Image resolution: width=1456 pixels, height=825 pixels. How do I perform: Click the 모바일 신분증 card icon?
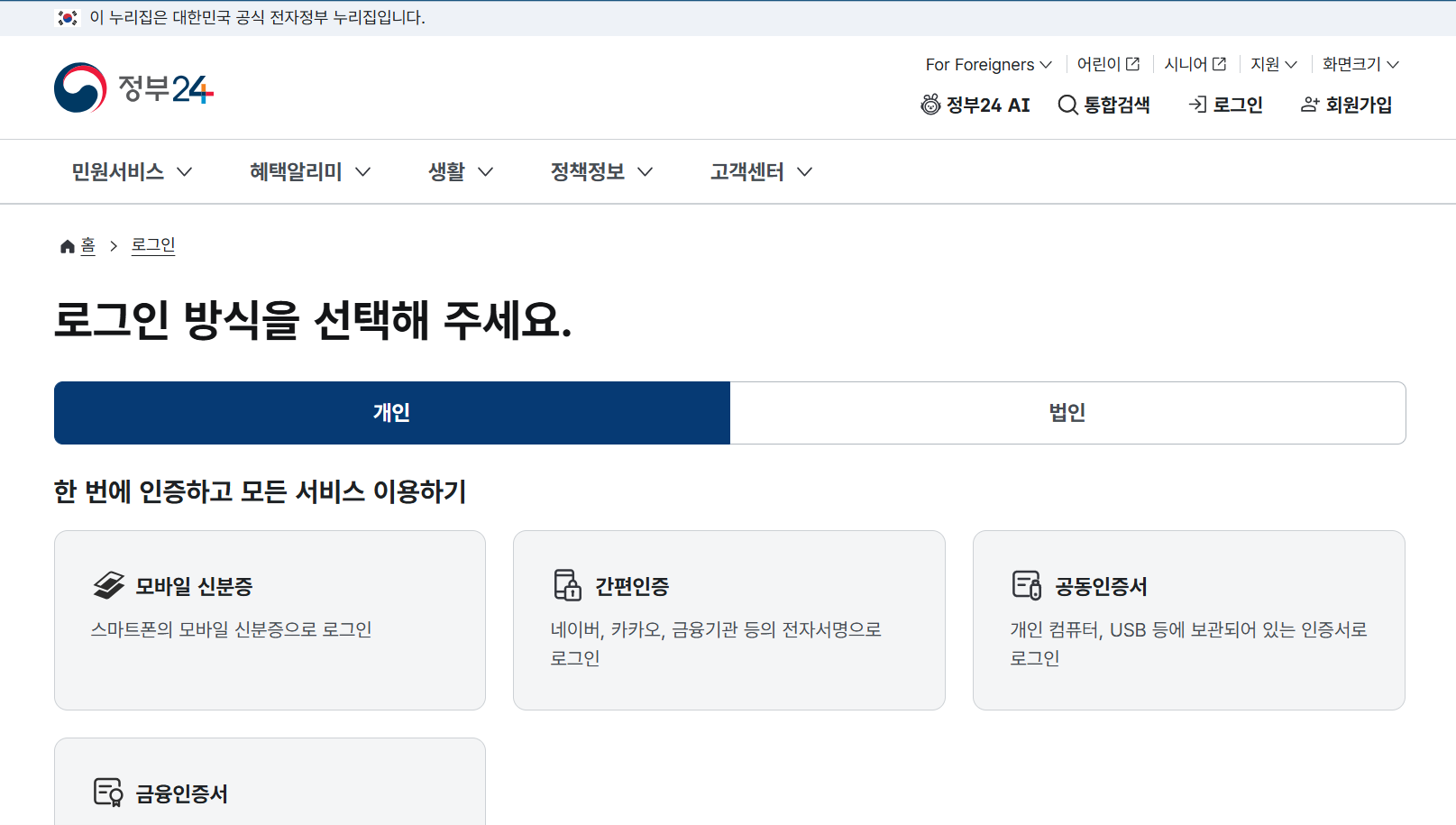[x=109, y=585]
